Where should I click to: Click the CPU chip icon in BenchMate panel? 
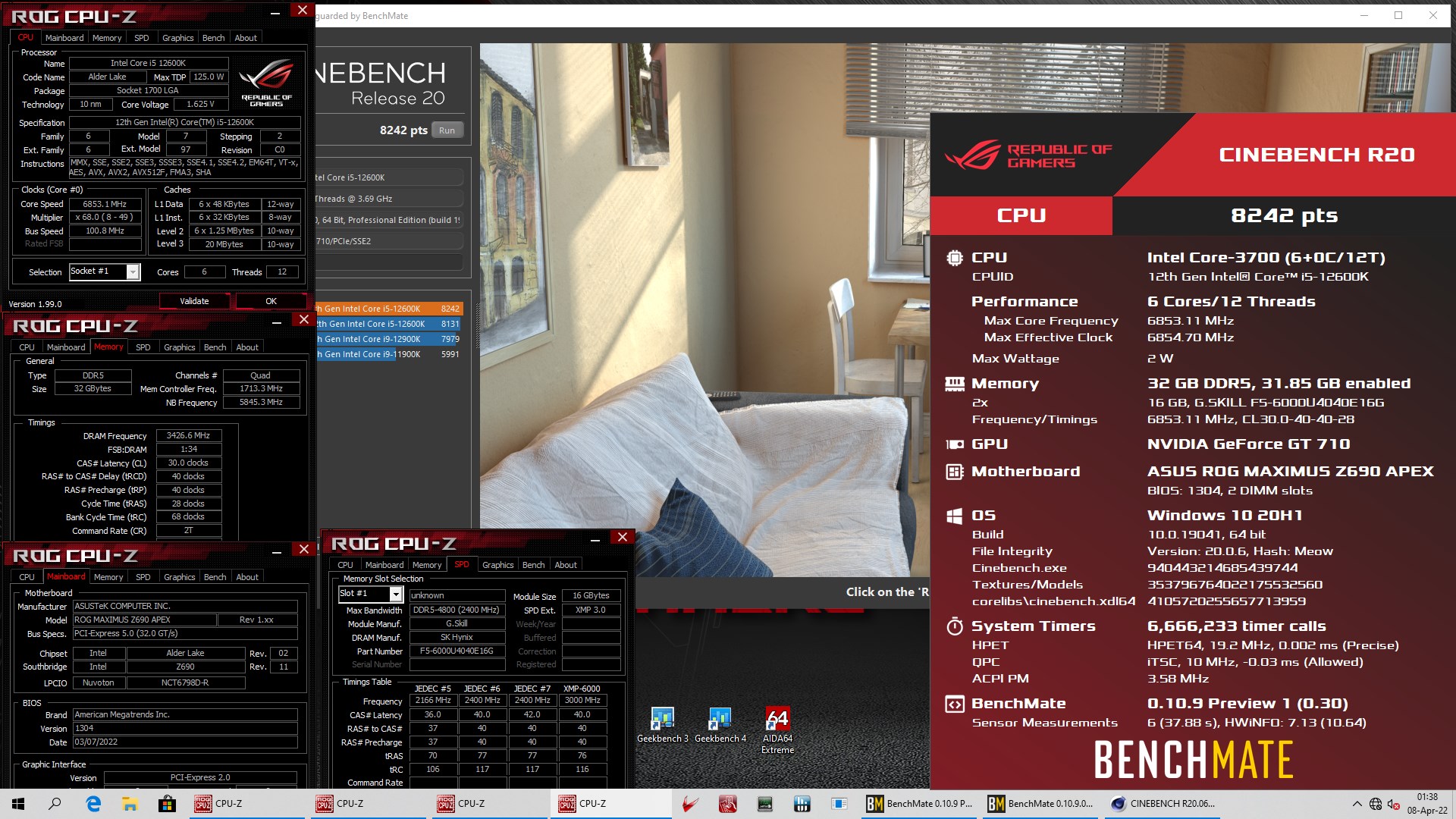pos(955,258)
